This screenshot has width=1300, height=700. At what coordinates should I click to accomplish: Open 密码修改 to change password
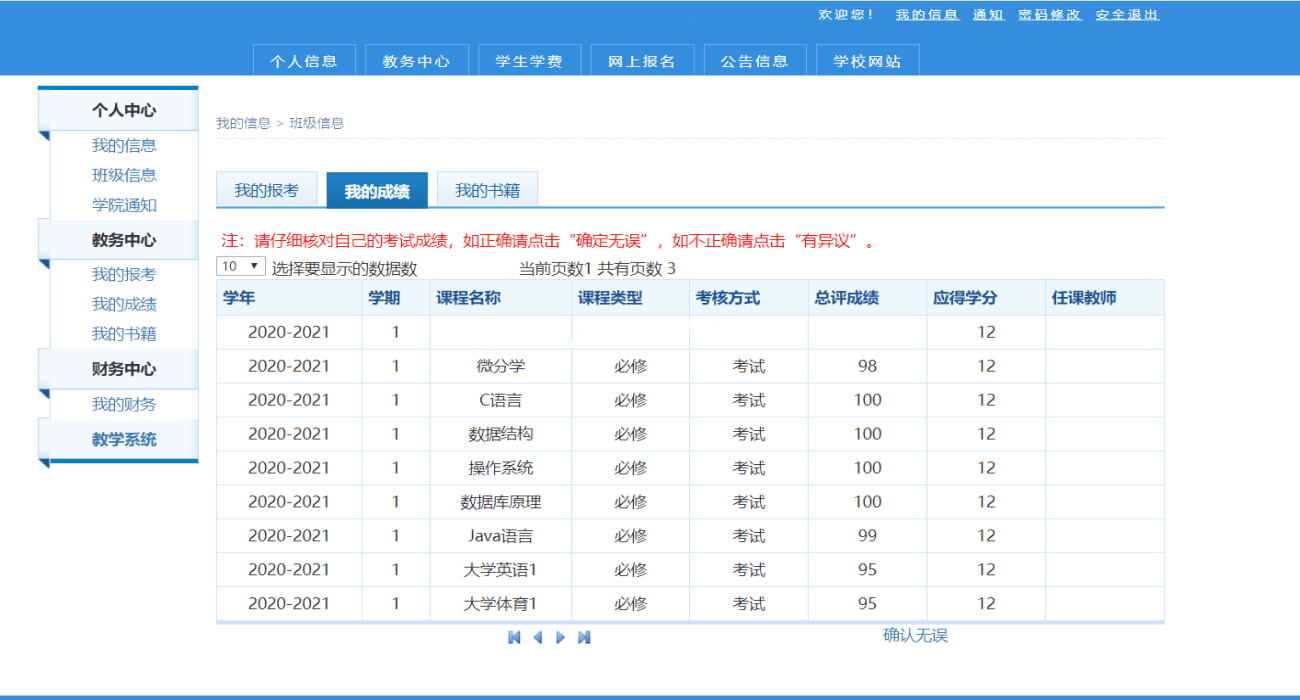click(1049, 15)
